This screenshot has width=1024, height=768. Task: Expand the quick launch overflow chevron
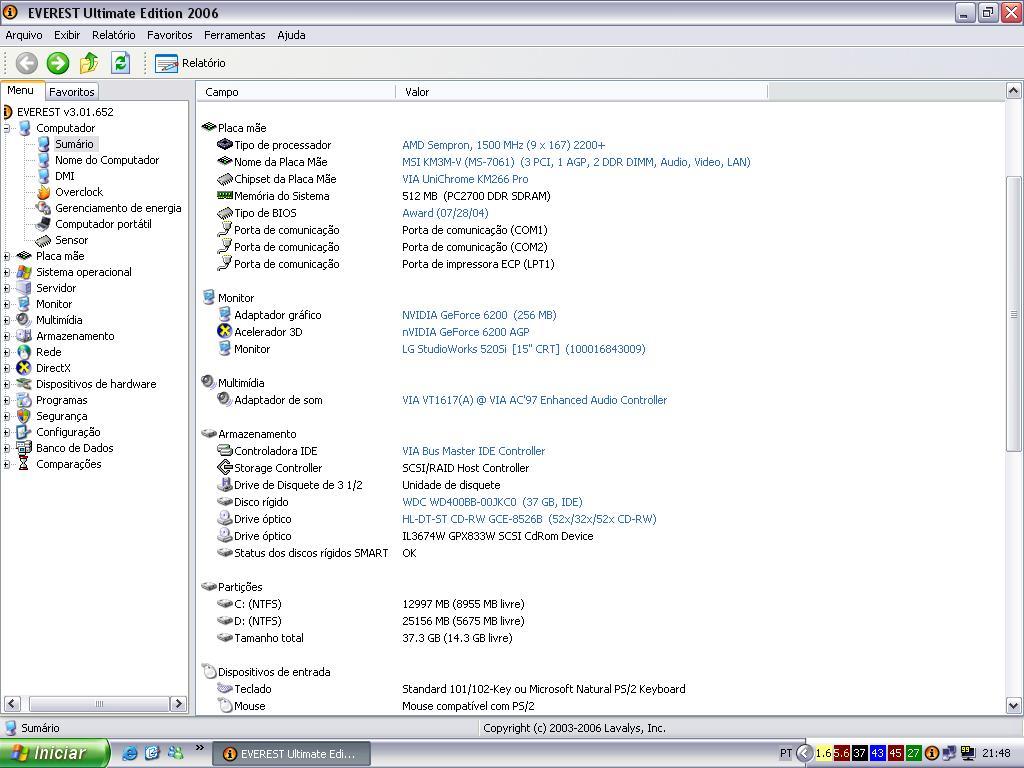point(200,748)
